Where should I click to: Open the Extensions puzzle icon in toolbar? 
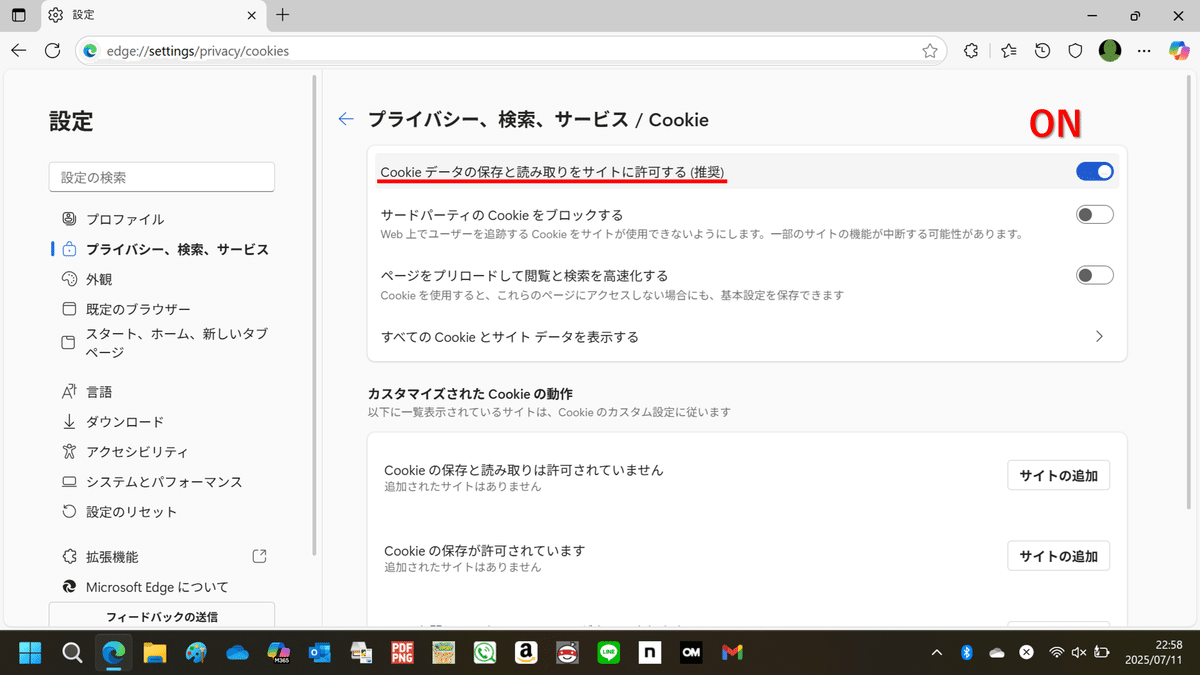(970, 50)
